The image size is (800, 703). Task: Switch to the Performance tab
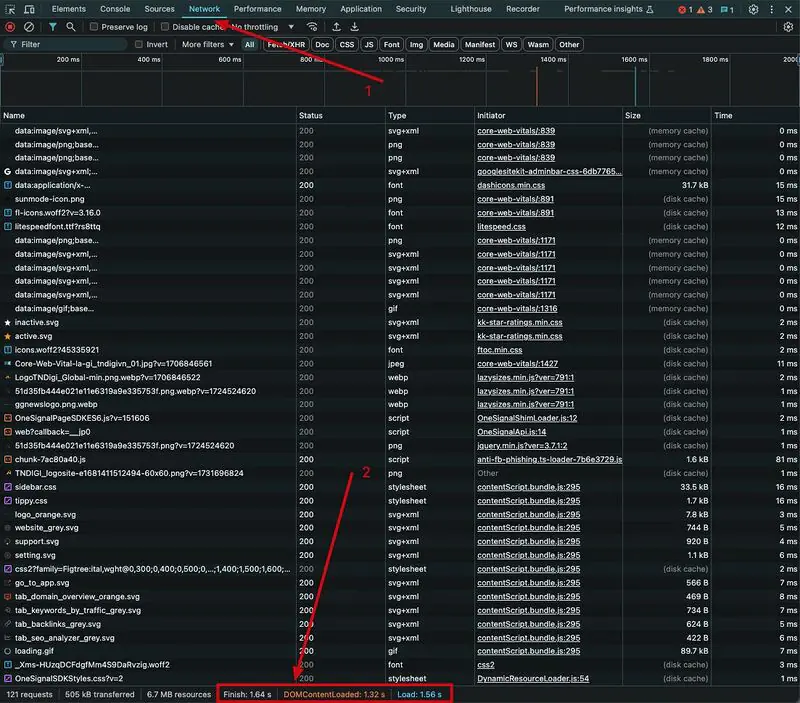[258, 9]
